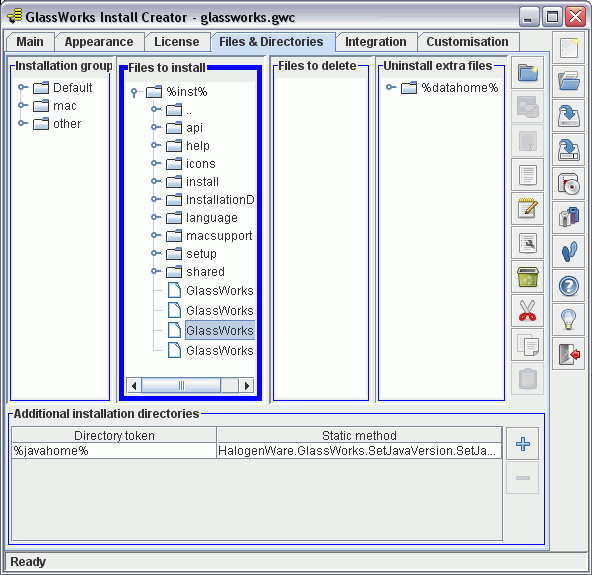Image resolution: width=592 pixels, height=575 pixels.
Task: Click the document with wrench properties icon
Action: pos(527,243)
